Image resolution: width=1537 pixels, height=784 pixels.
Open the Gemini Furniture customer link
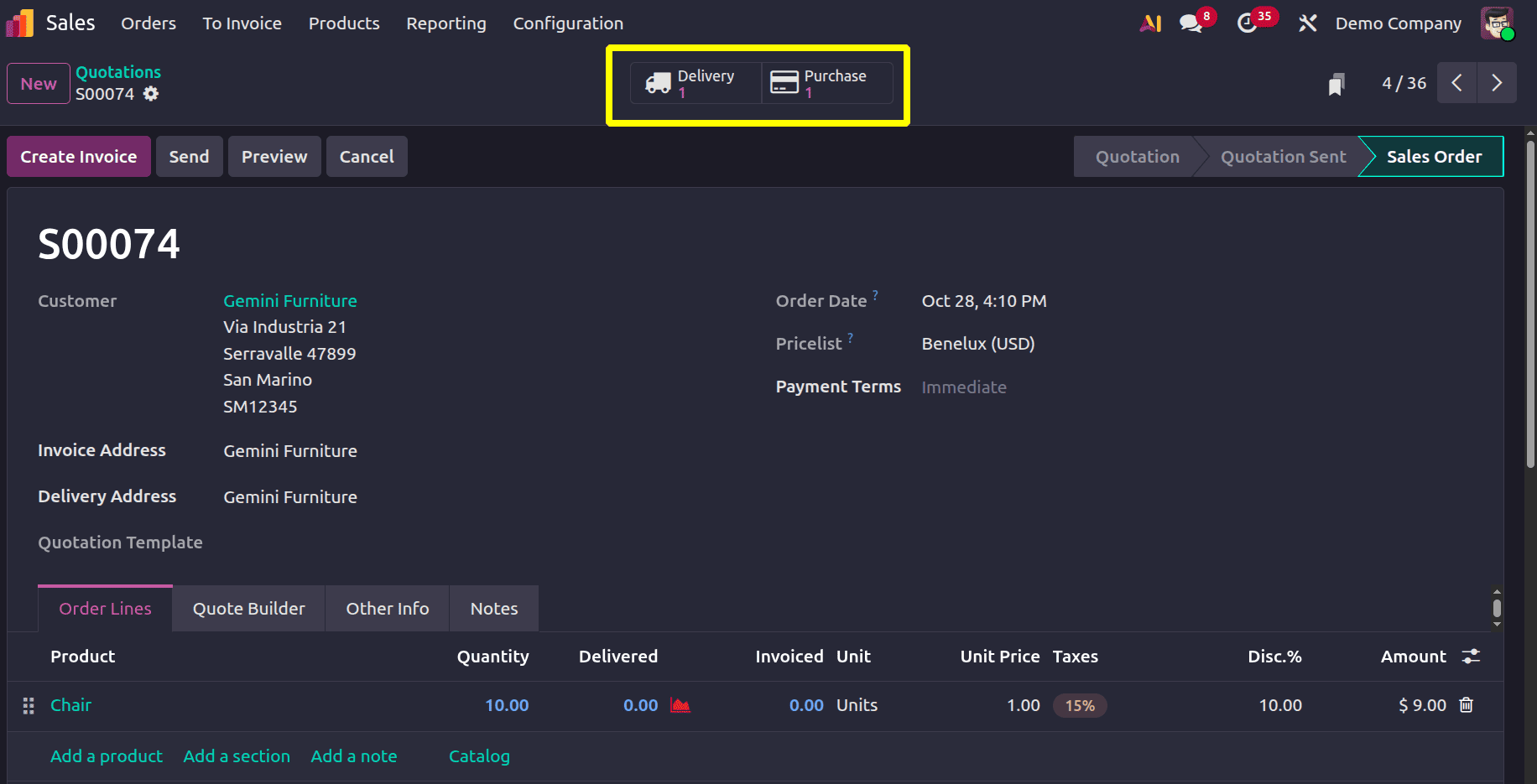click(290, 300)
